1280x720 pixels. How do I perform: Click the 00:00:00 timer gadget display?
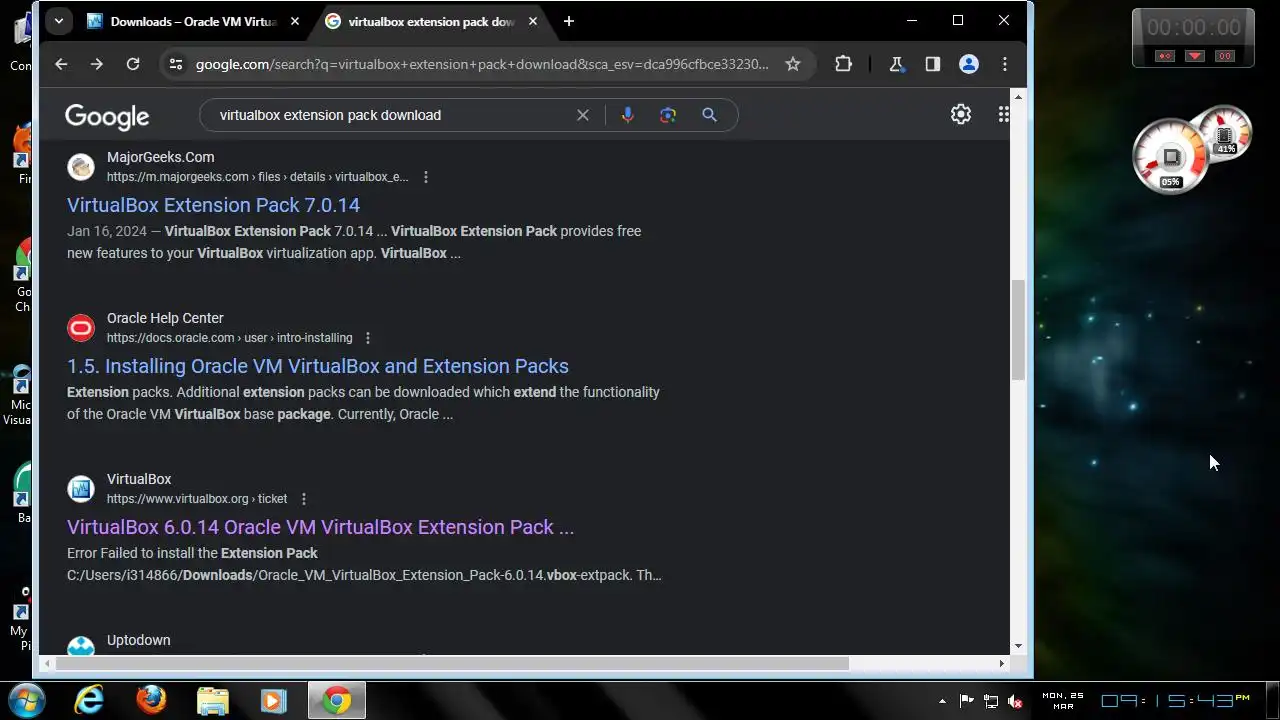pyautogui.click(x=1193, y=28)
